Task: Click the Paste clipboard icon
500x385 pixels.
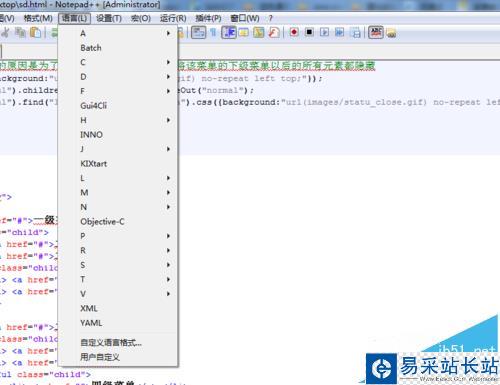Action: [x=35, y=33]
